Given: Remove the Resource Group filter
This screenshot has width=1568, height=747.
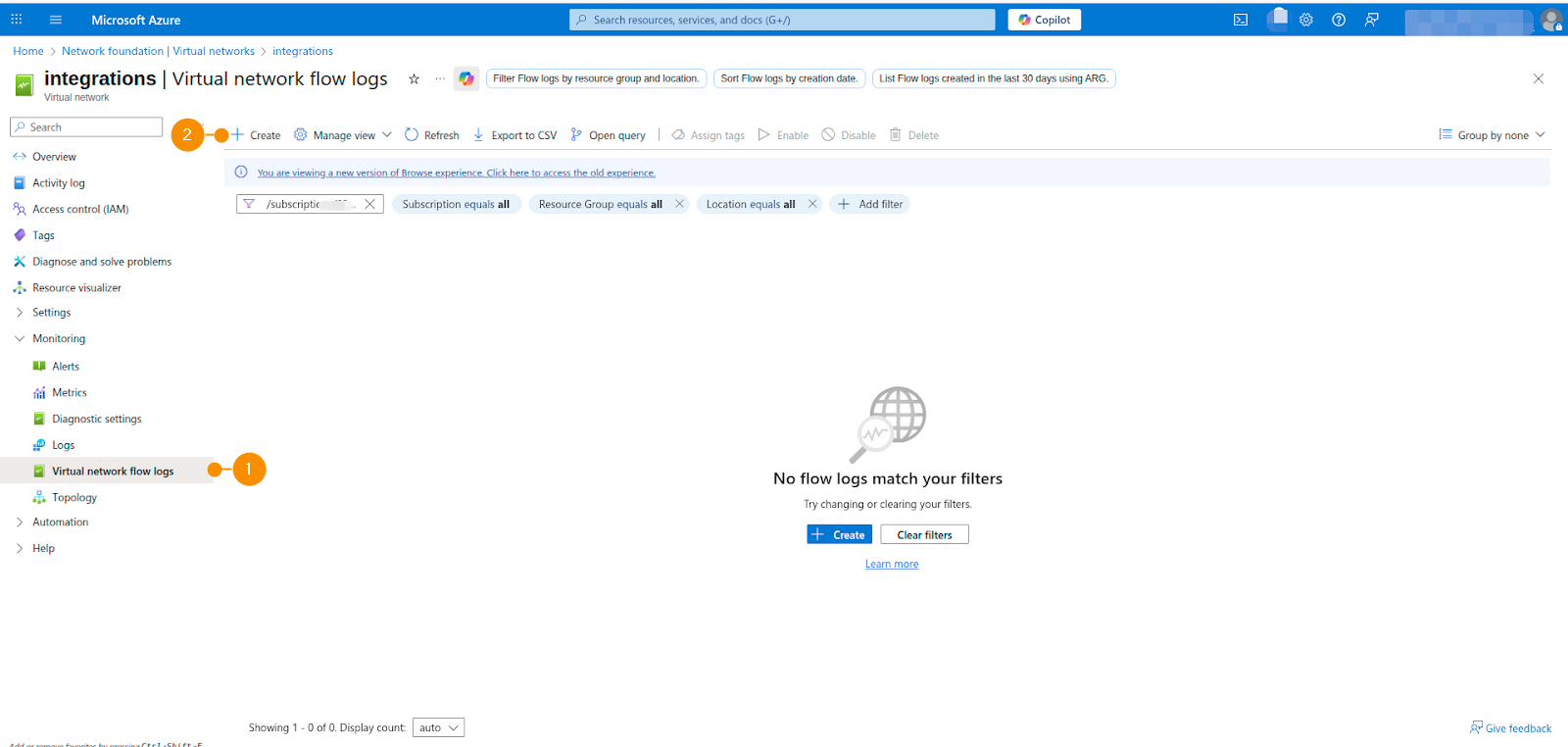Looking at the screenshot, I should (679, 204).
